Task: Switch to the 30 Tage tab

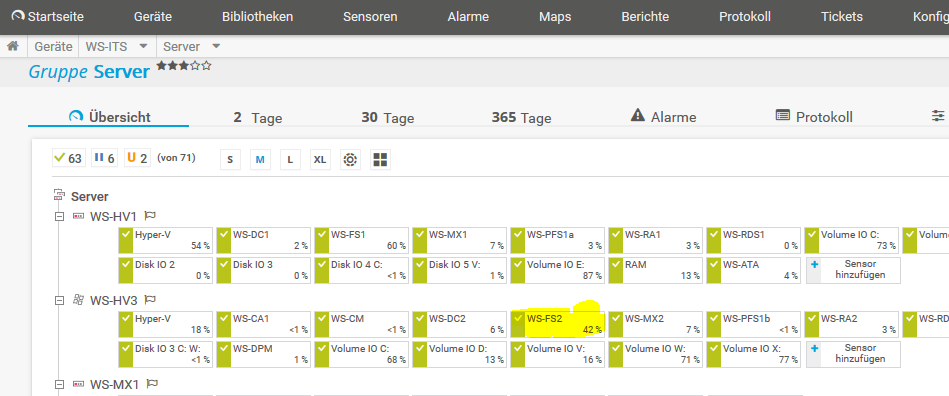Action: pos(387,117)
